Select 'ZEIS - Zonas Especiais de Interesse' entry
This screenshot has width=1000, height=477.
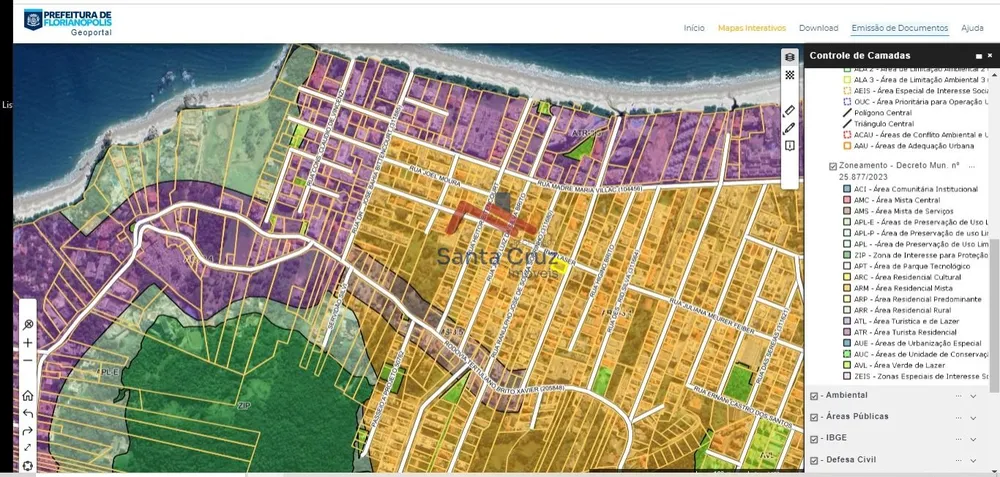click(921, 376)
